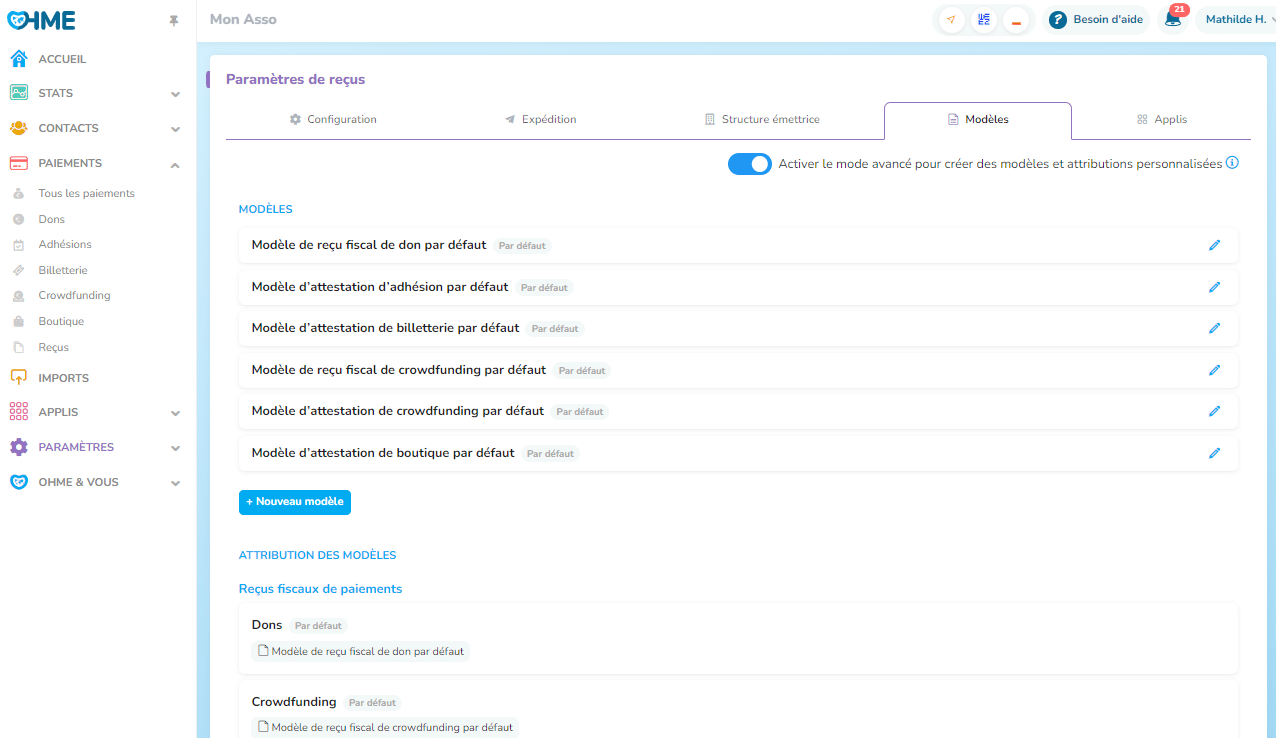
Task: Edit the boutique attestation model pencil
Action: pos(1214,453)
